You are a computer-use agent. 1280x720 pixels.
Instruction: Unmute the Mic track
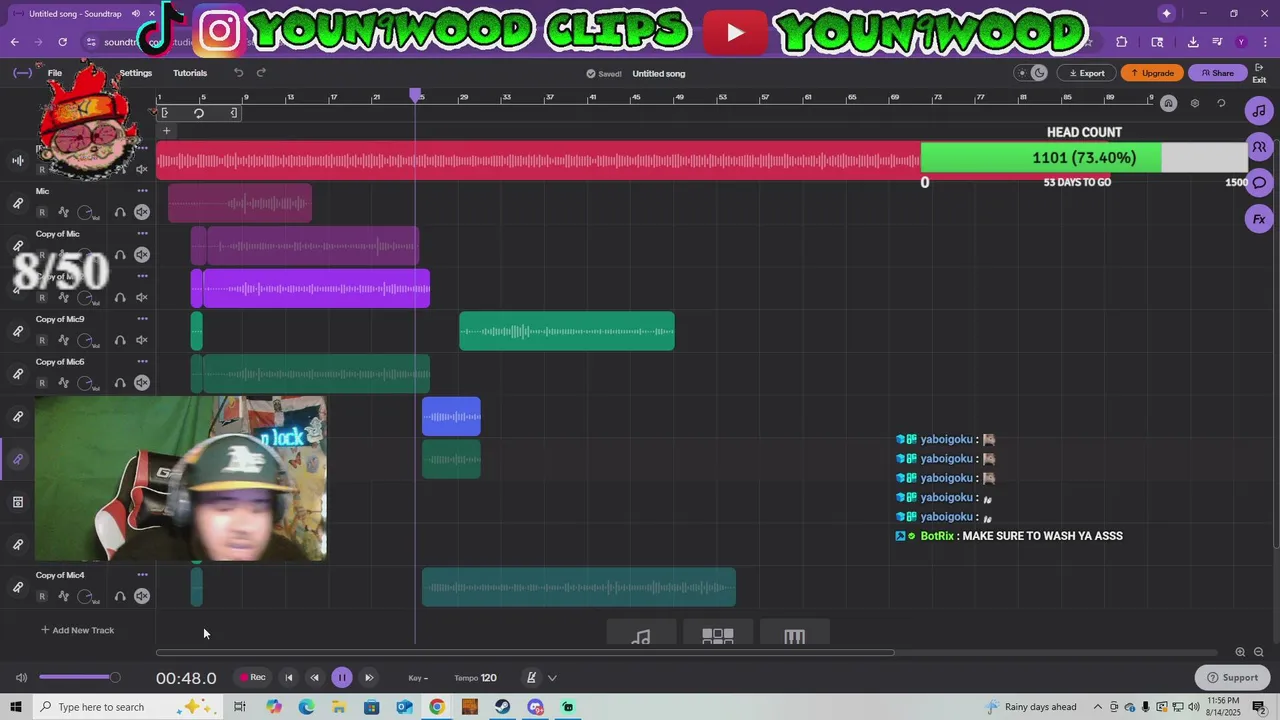(x=142, y=212)
